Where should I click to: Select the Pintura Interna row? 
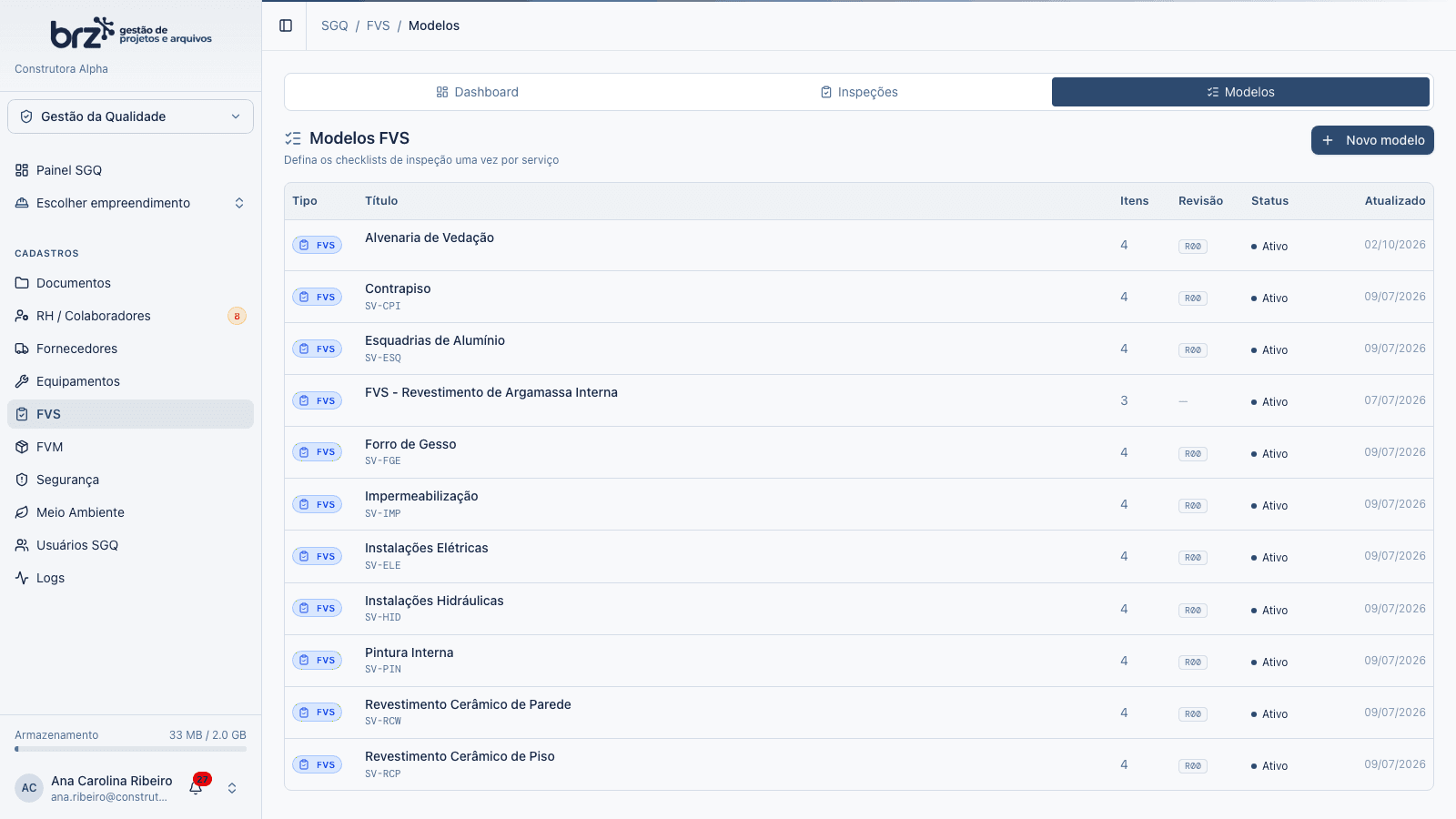[x=859, y=661]
